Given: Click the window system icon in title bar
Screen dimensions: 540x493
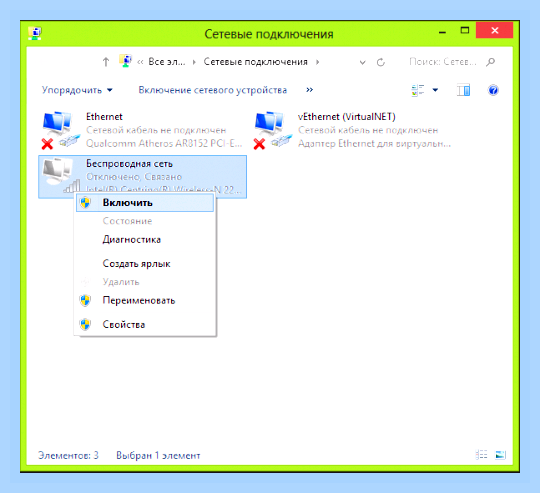Looking at the screenshot, I should click(x=35, y=33).
